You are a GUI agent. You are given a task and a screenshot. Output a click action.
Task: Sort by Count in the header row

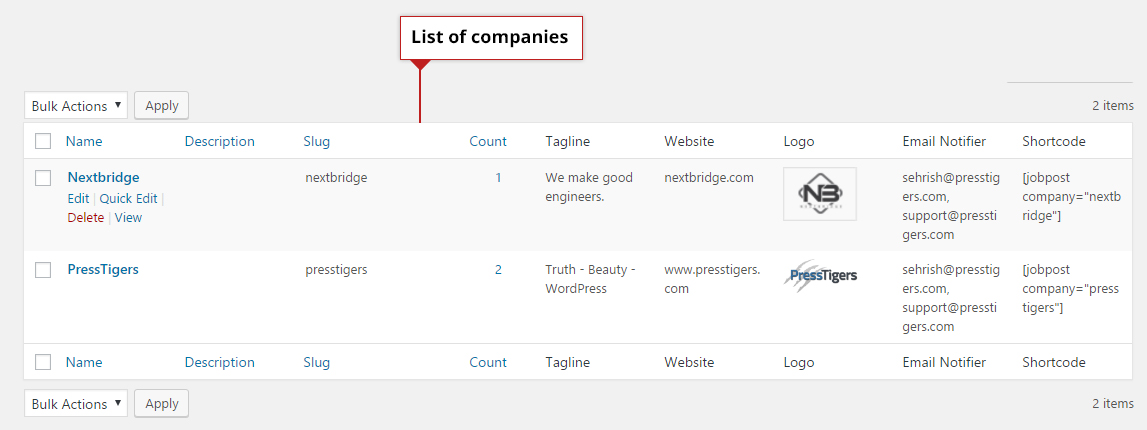(488, 141)
